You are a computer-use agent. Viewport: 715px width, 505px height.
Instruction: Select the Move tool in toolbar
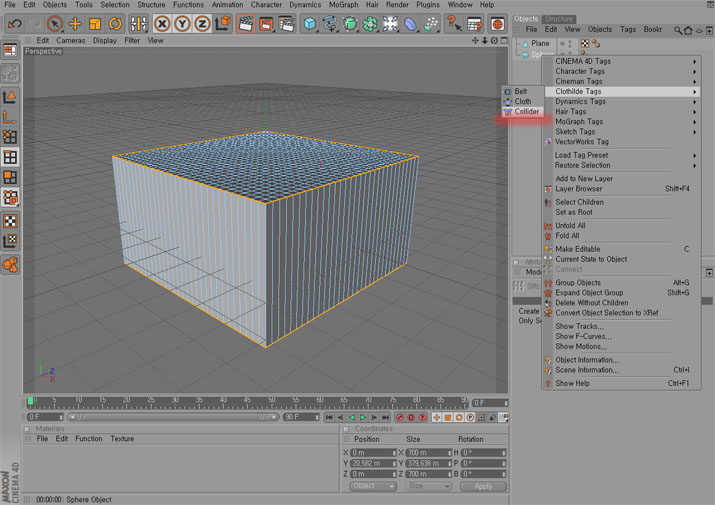pos(75,24)
